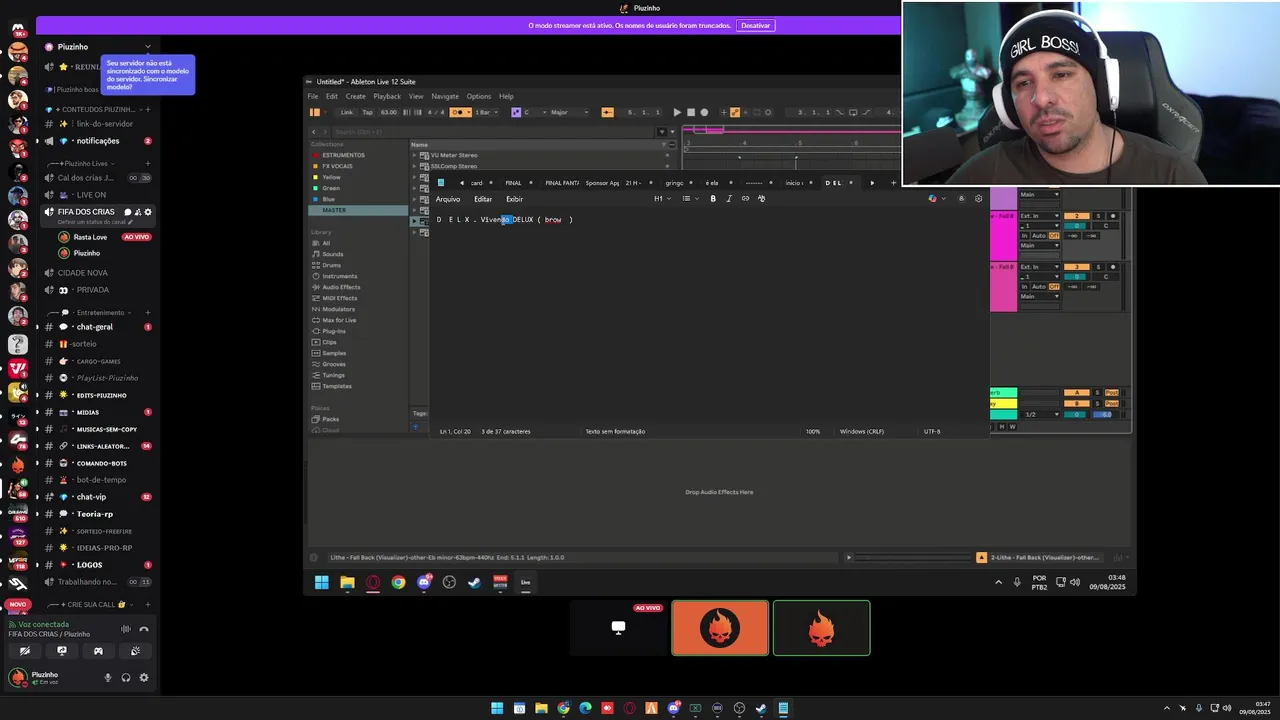Screen dimensions: 1280x720
Task: Open Ableton Create menu
Action: click(x=355, y=97)
